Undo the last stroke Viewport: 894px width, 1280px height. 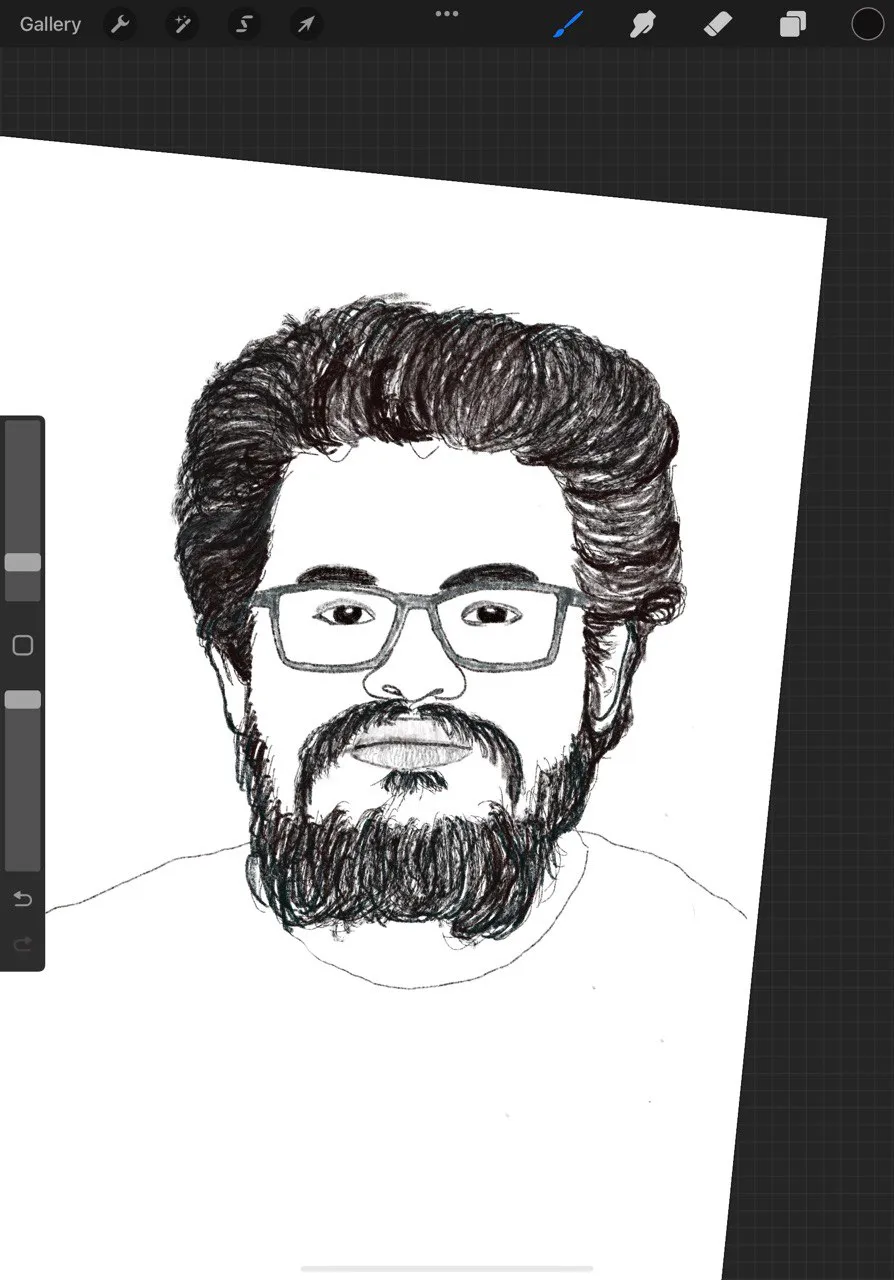[x=22, y=899]
